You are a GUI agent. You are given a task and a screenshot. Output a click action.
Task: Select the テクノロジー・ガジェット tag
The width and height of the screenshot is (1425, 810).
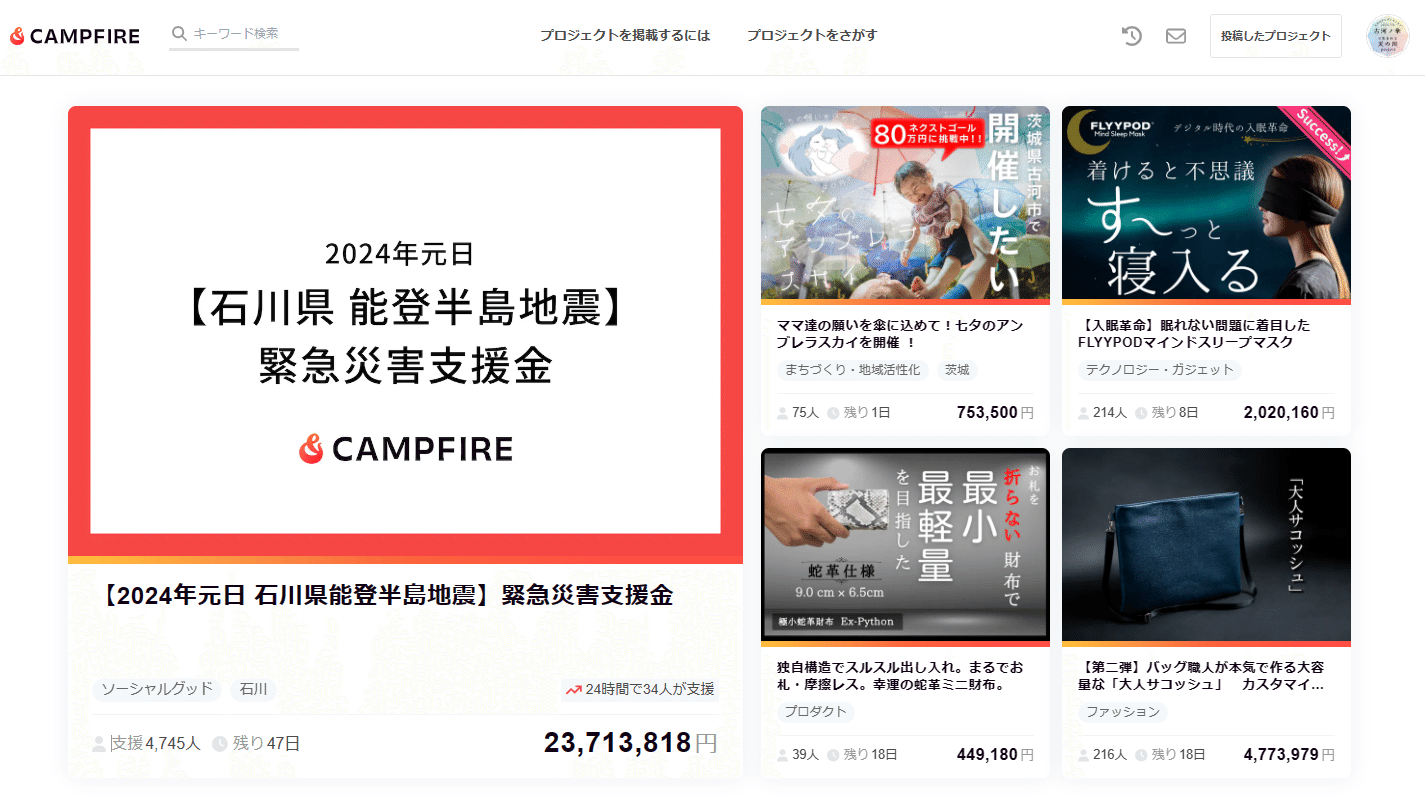(1160, 370)
